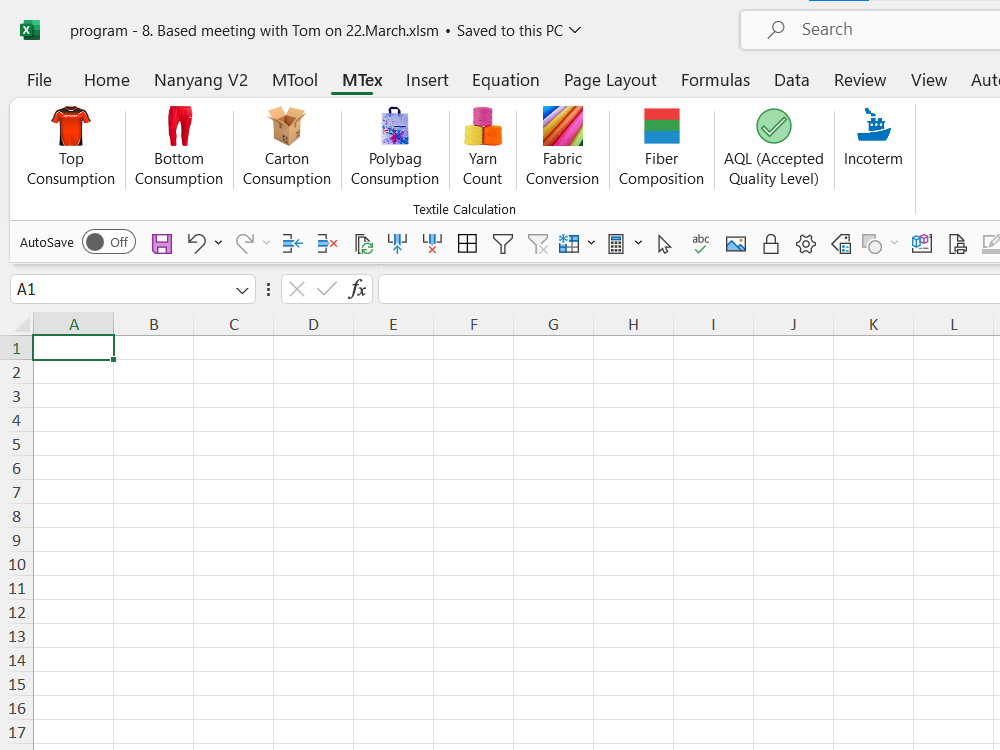Launch the Carton Consumption tool
The height and width of the screenshot is (750, 1000).
[286, 147]
